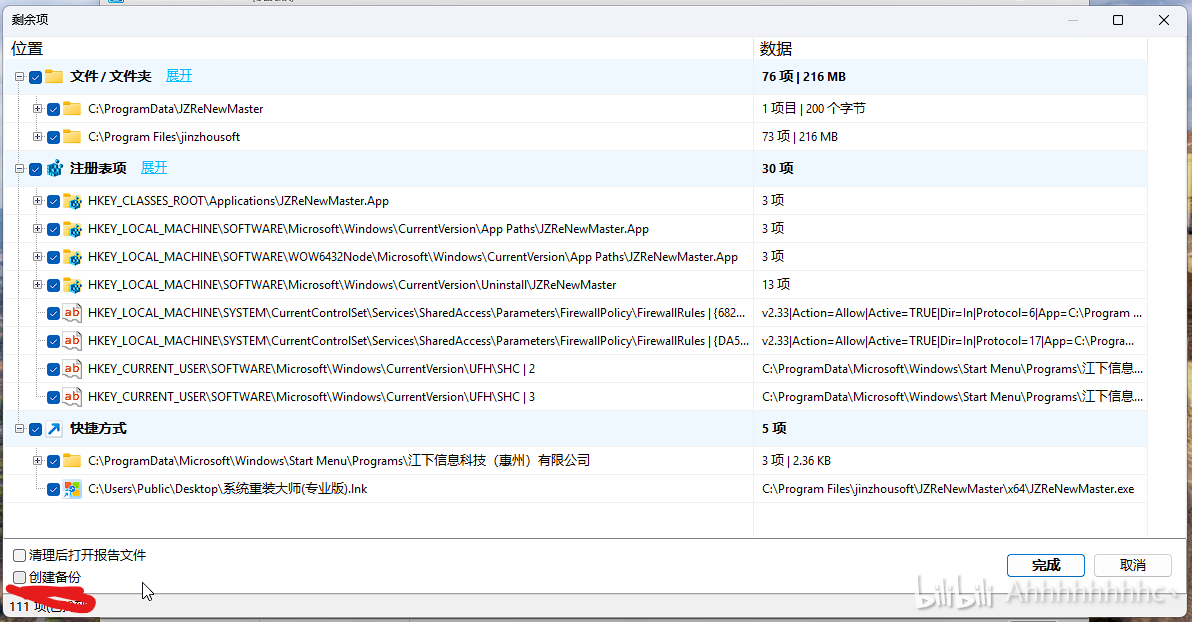Image resolution: width=1192 pixels, height=622 pixels.
Task: Expand the C:\Program Files\jinzhousoft node
Action: click(x=37, y=137)
